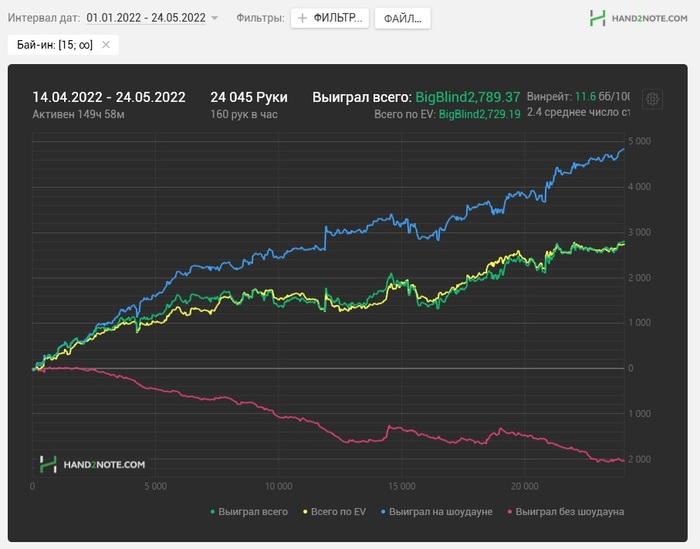The image size is (700, 549).
Task: Click the BigBlind2,729.19 EV value
Action: [479, 114]
